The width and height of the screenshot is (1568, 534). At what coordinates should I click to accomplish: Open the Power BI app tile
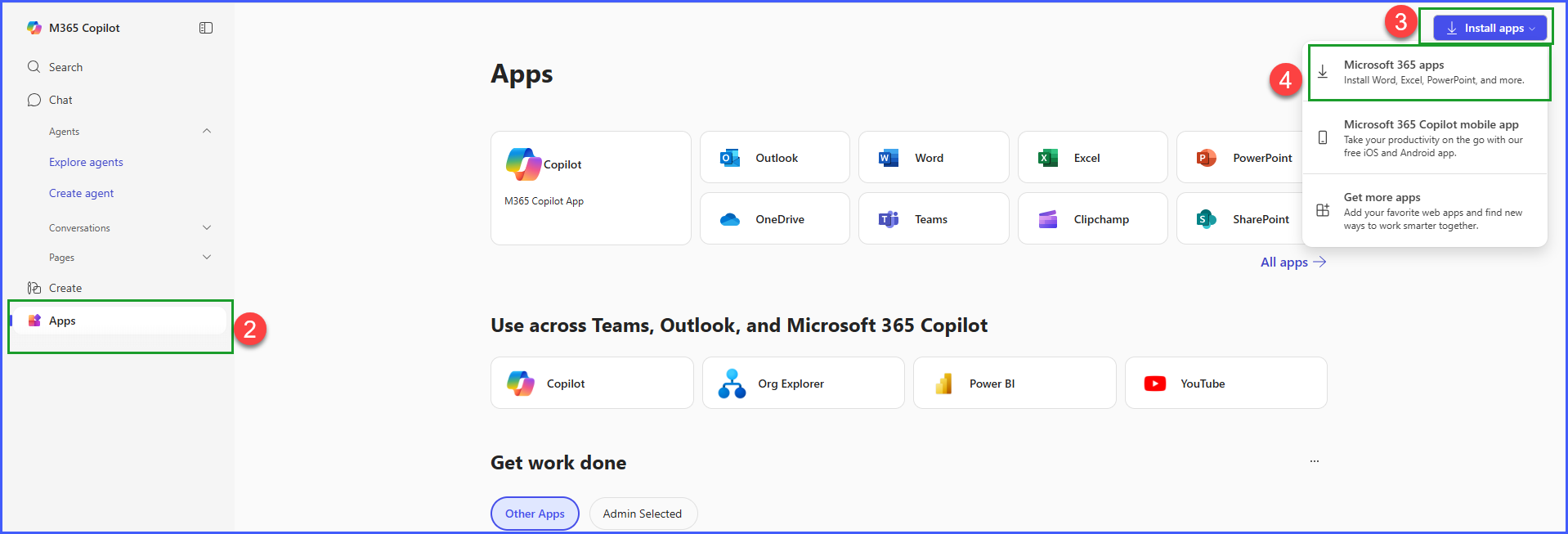coord(1015,383)
